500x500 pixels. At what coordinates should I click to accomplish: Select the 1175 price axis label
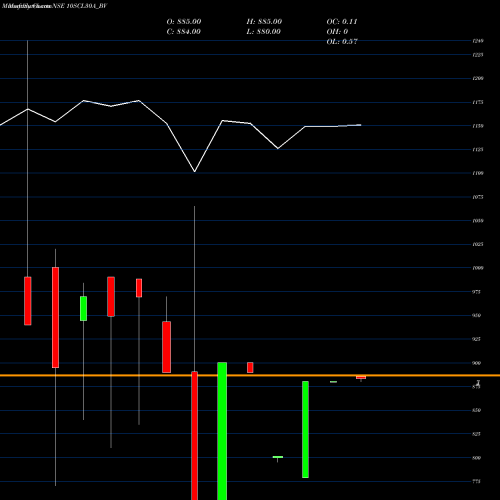(478, 102)
